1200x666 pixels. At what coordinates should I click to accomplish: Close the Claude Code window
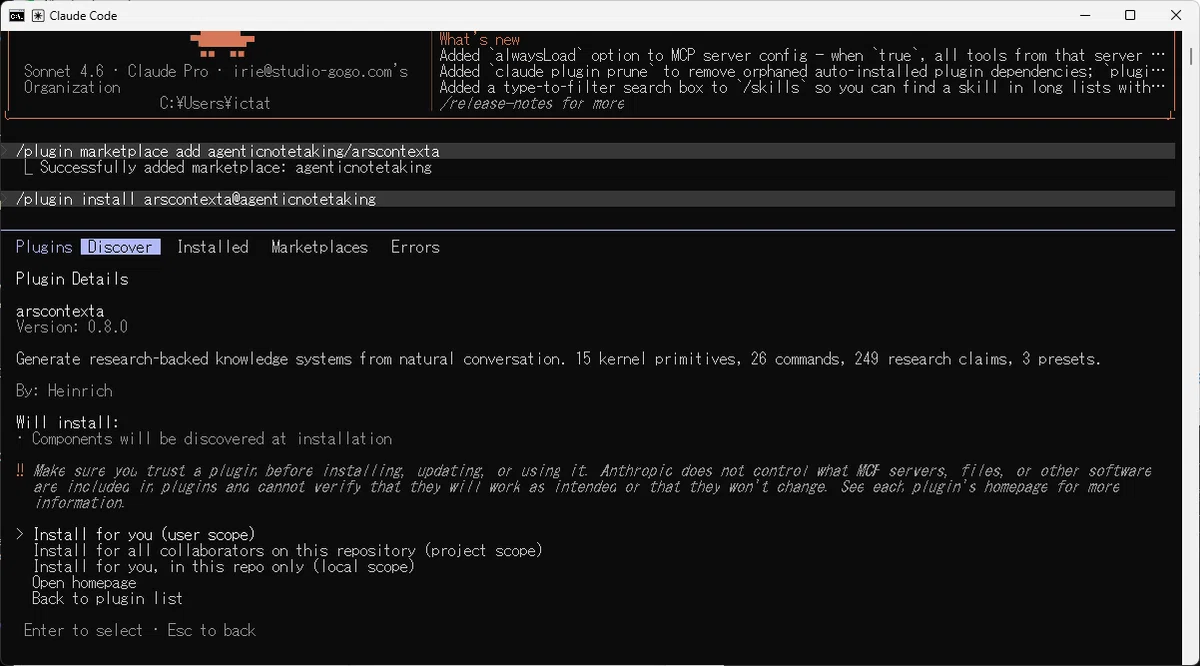(1176, 15)
